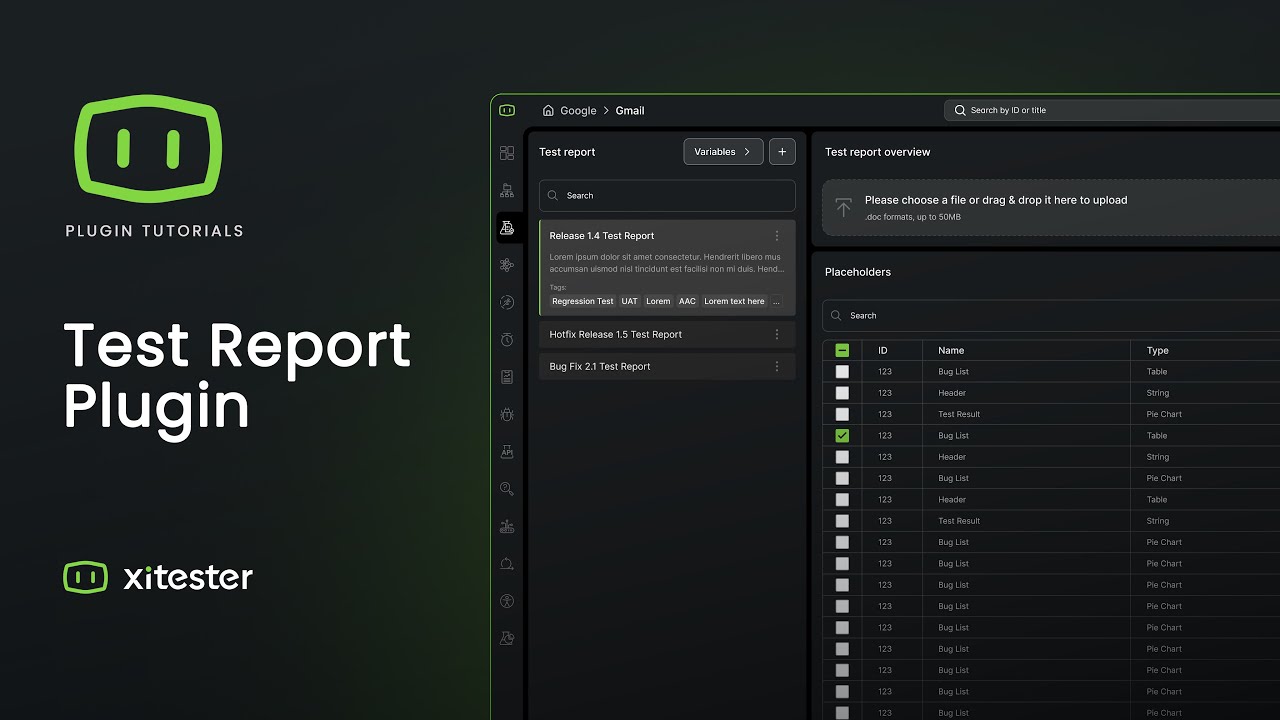Open the accessibility person icon in sidebar
Screen dimensions: 1280x720
coord(507,601)
